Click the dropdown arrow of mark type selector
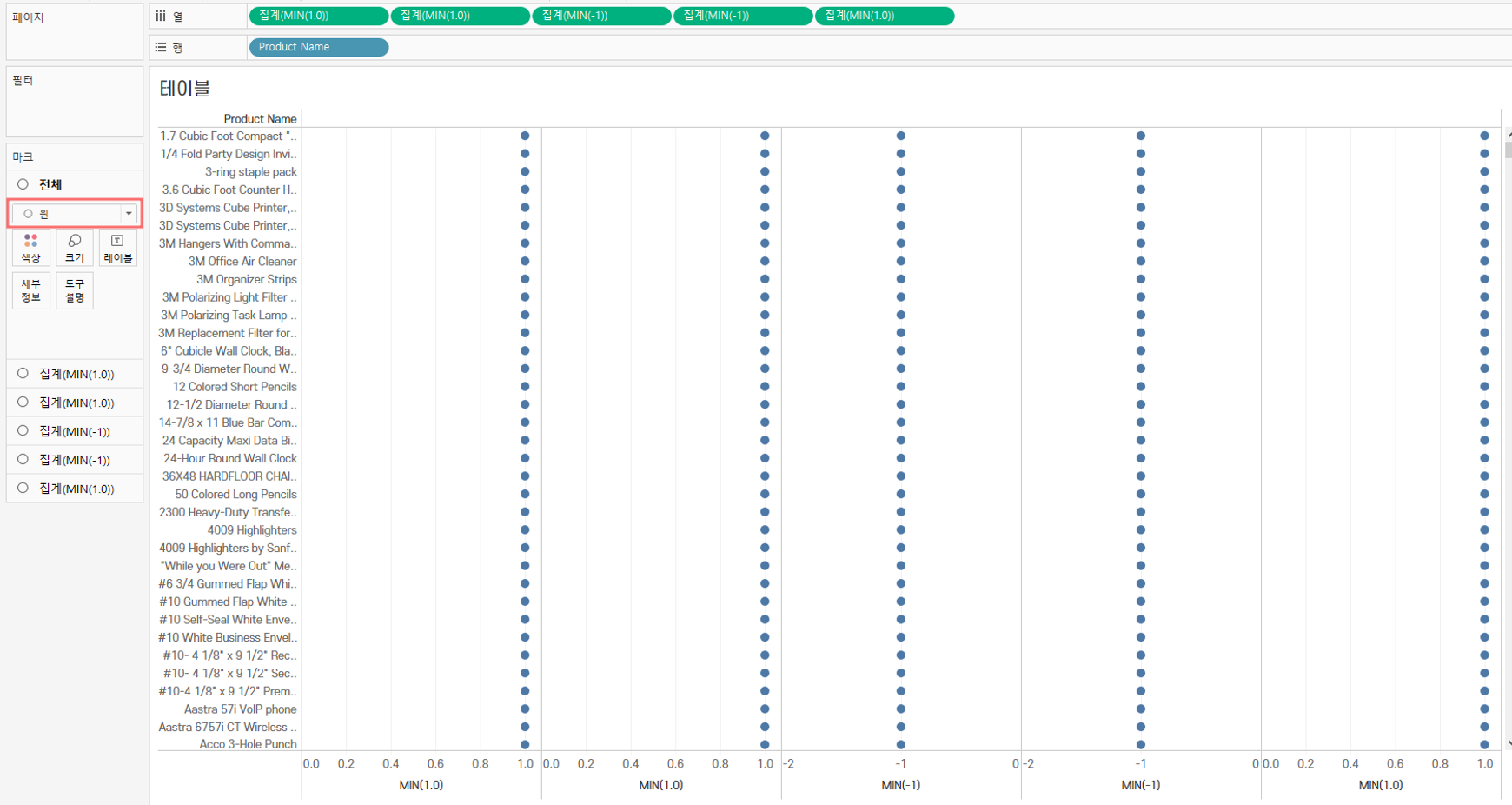Viewport: 1512px width, 805px height. tap(129, 214)
